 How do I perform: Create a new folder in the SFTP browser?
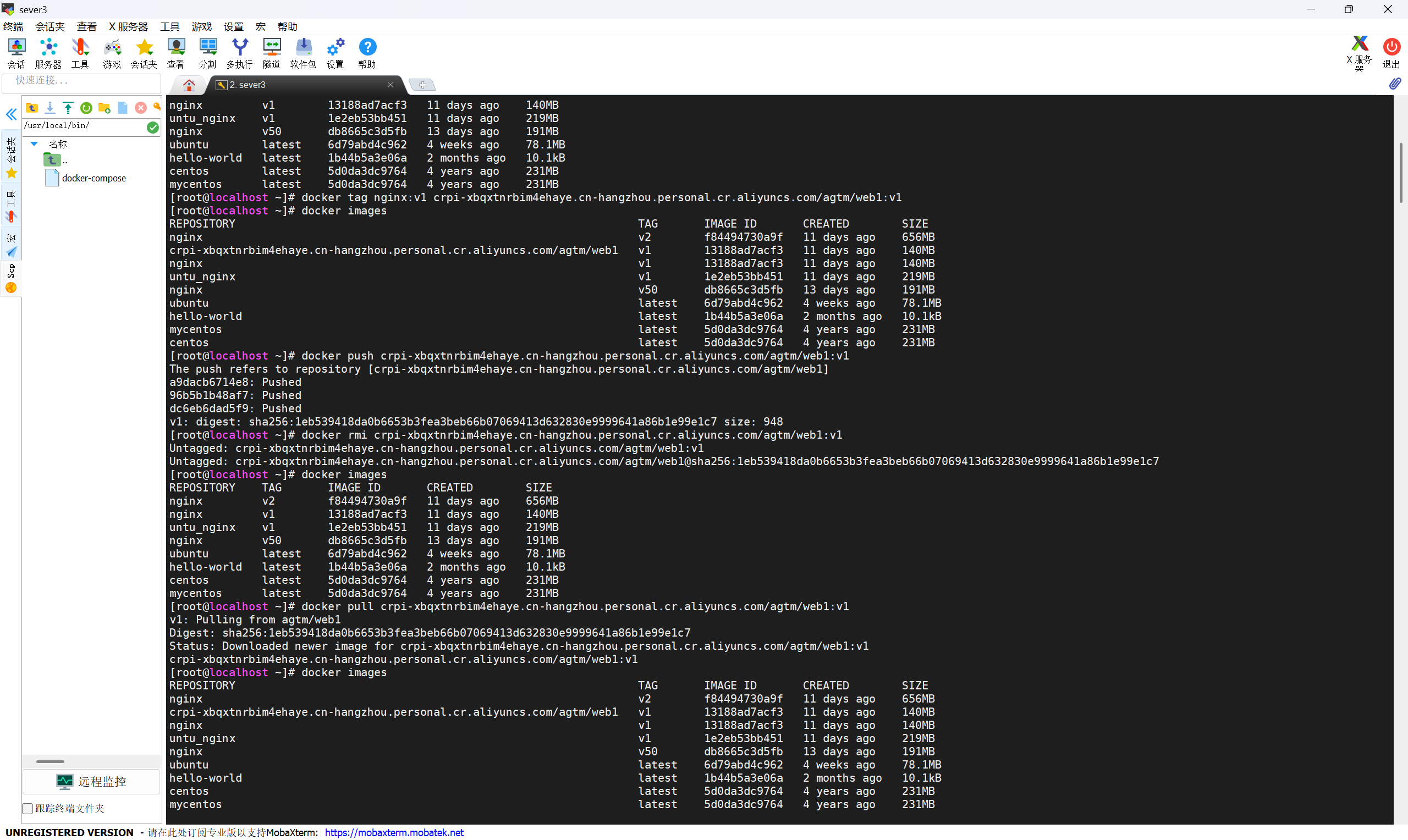104,108
